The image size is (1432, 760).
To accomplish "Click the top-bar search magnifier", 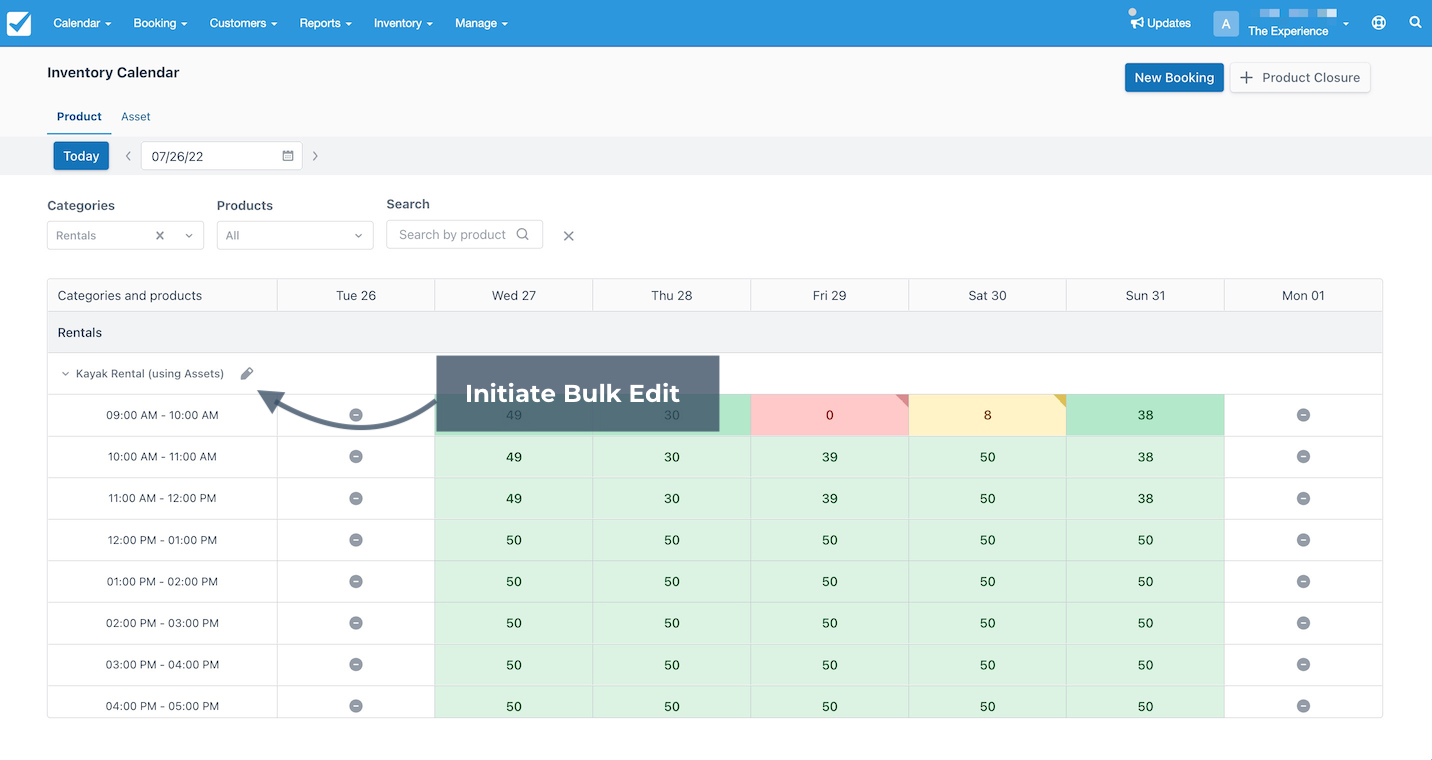I will pos(1415,22).
